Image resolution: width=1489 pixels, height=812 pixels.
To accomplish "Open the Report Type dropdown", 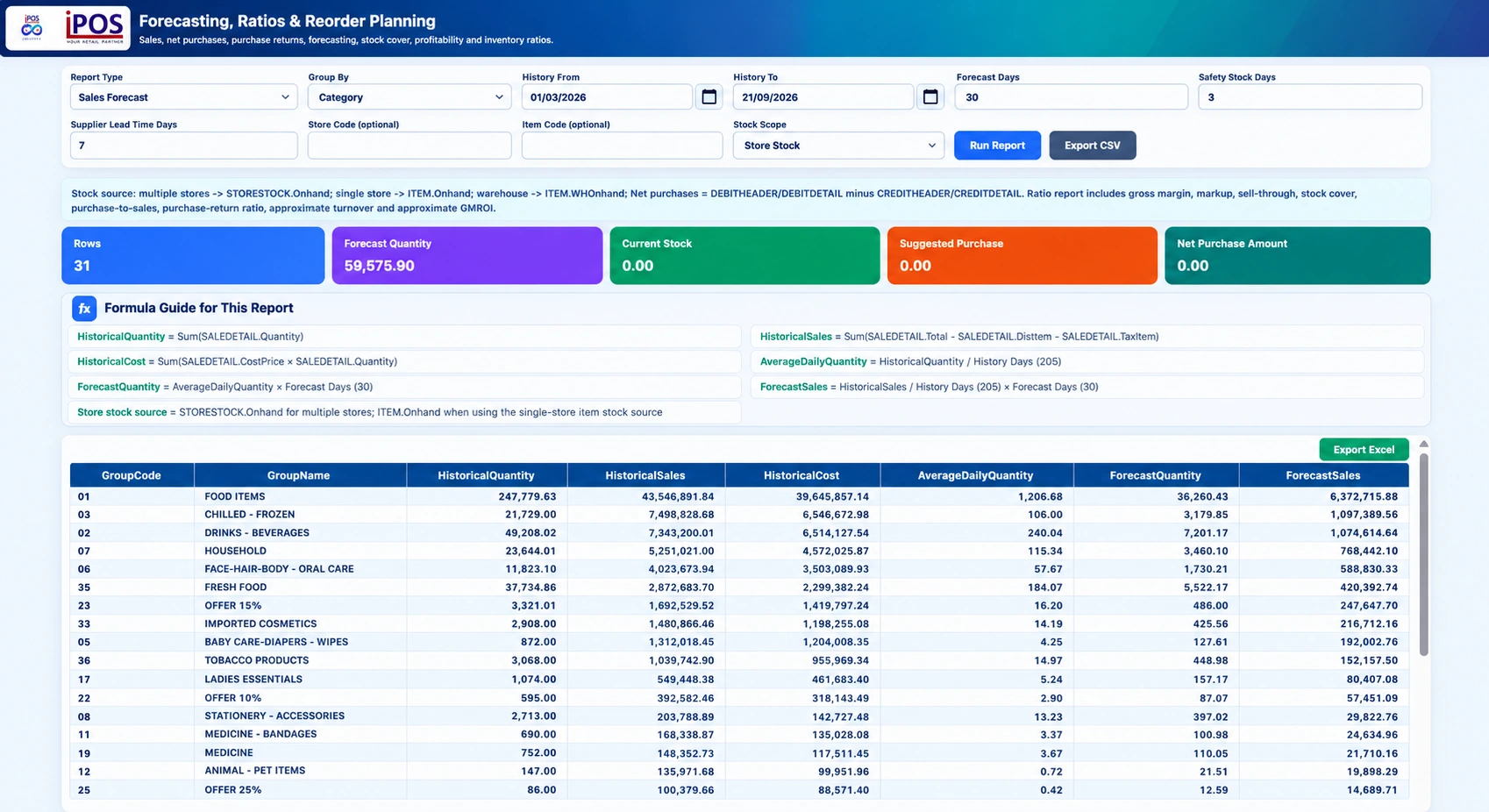I will click(x=184, y=96).
